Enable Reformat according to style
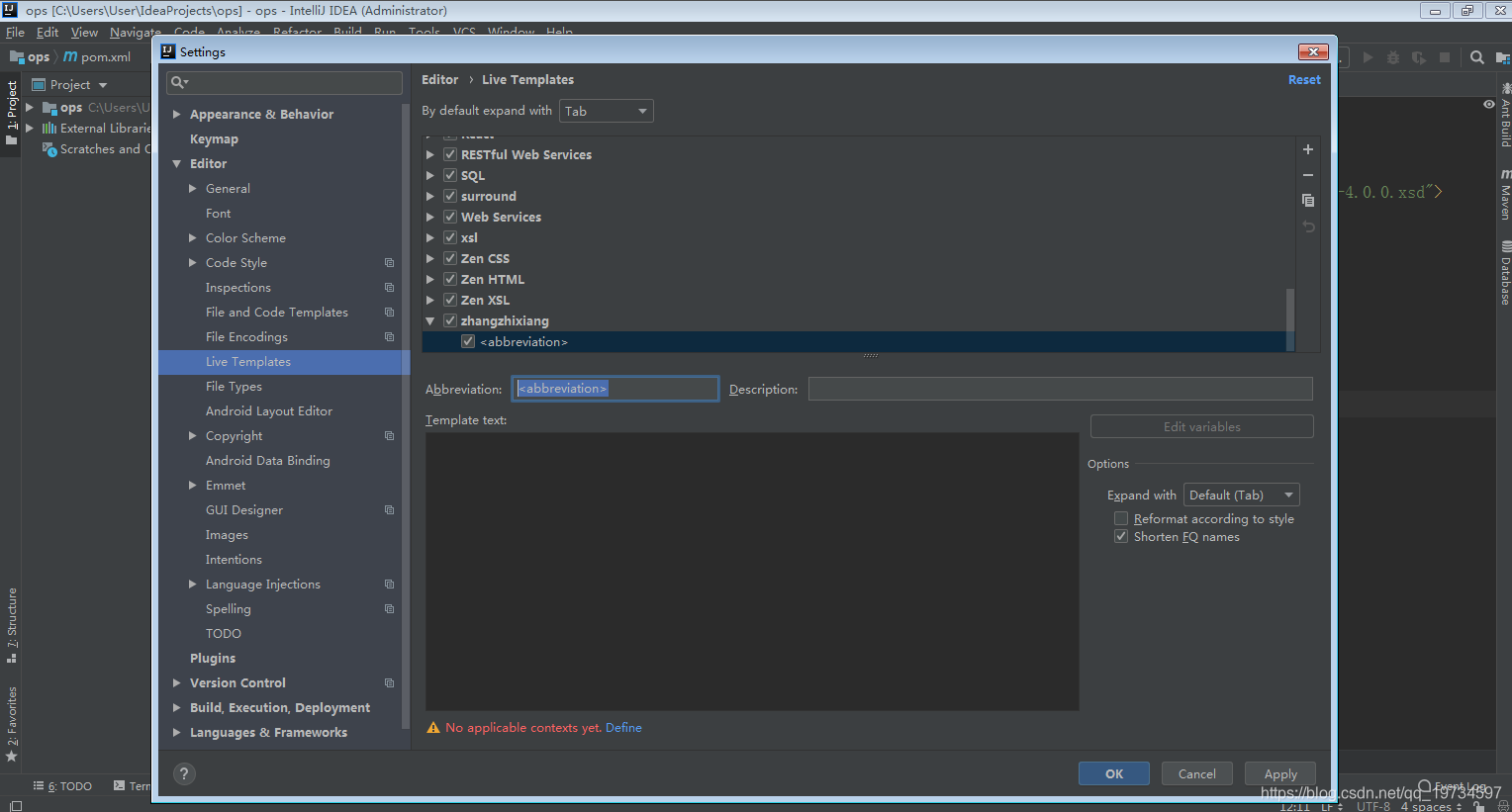Screen dimensions: 1512x812 (1121, 518)
